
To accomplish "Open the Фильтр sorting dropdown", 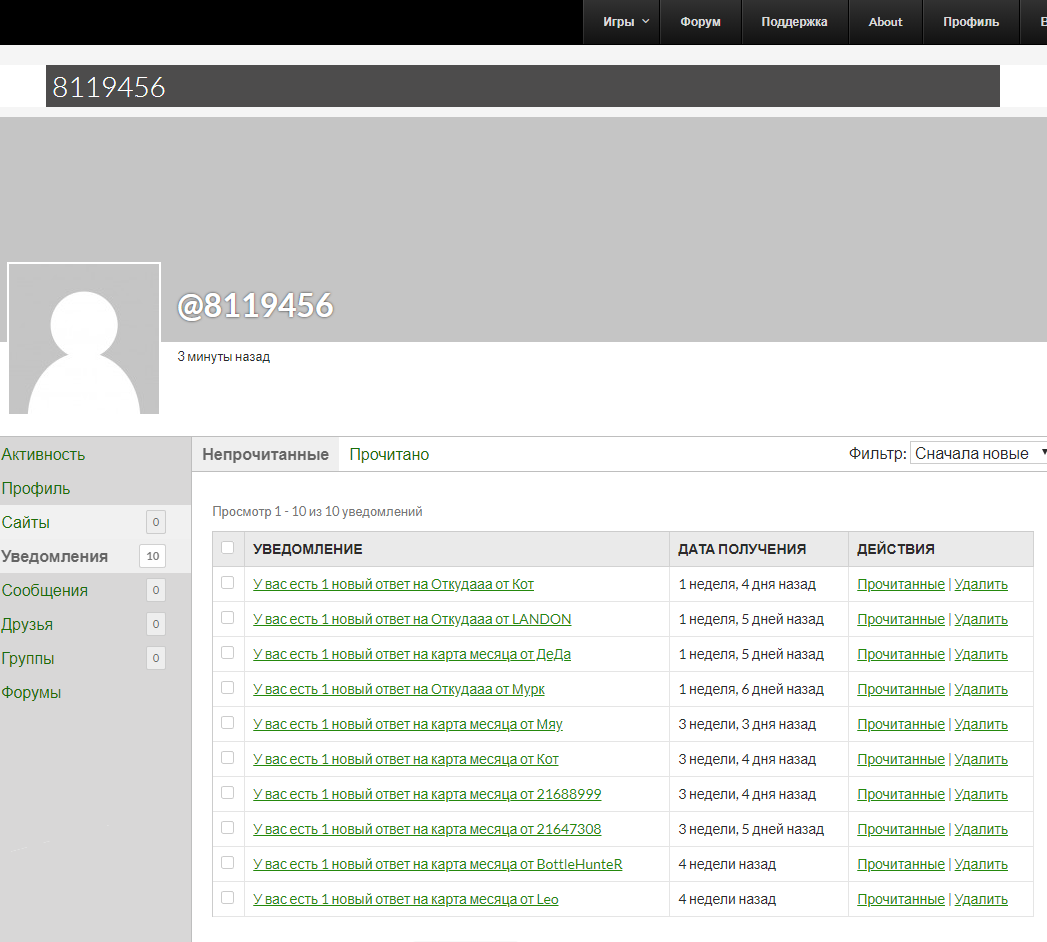I will [x=978, y=453].
